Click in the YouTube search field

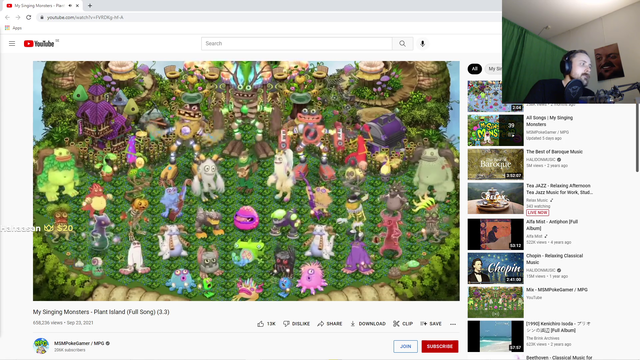[x=297, y=44]
